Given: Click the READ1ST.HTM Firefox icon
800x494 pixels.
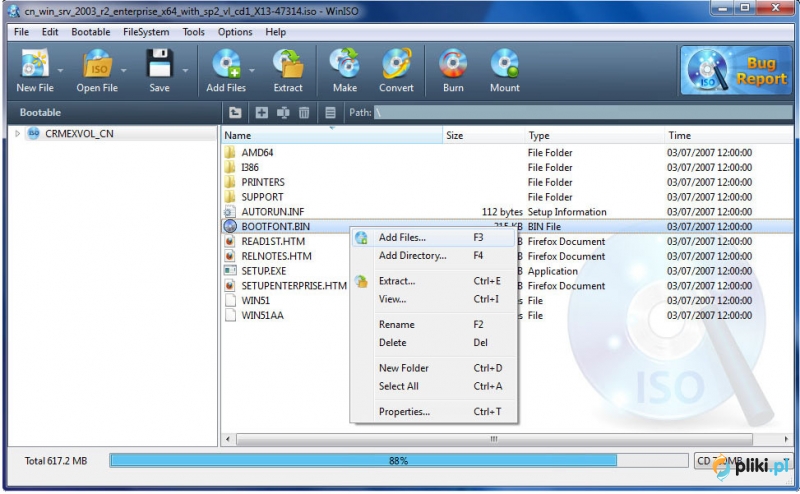Looking at the screenshot, I should [230, 241].
